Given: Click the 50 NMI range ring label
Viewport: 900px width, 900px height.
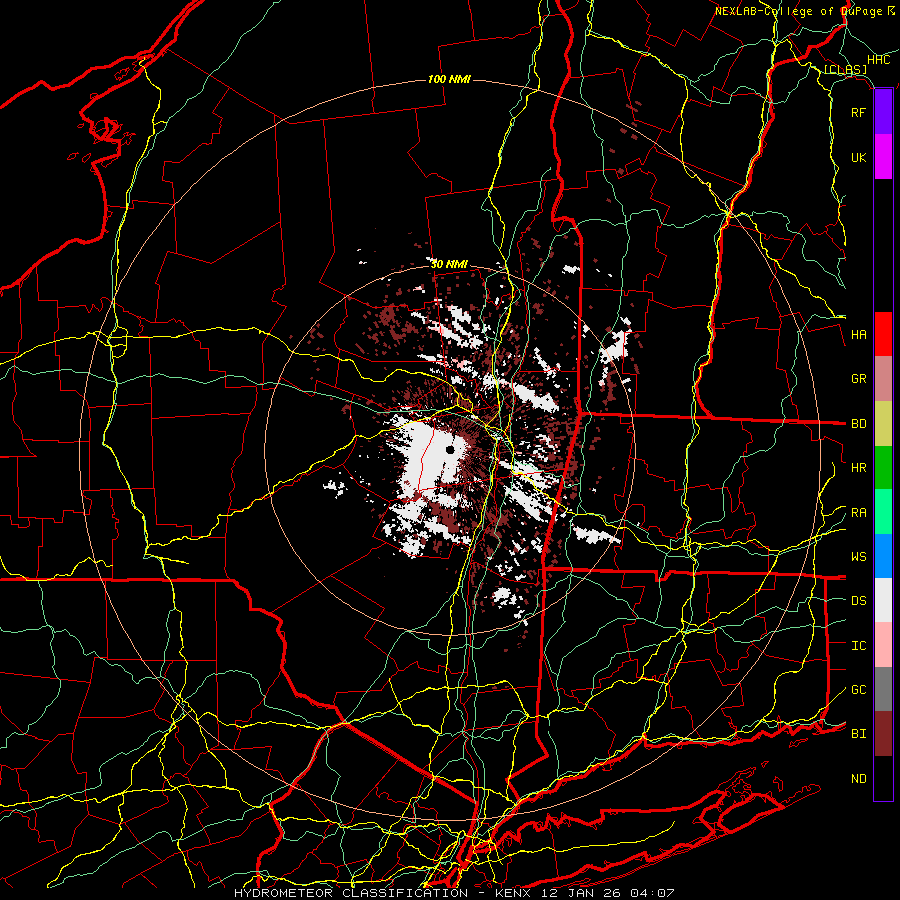Looking at the screenshot, I should pyautogui.click(x=449, y=264).
